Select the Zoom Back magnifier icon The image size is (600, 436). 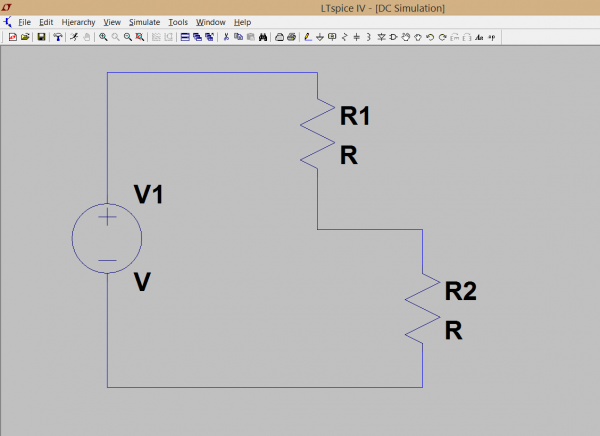coord(127,37)
